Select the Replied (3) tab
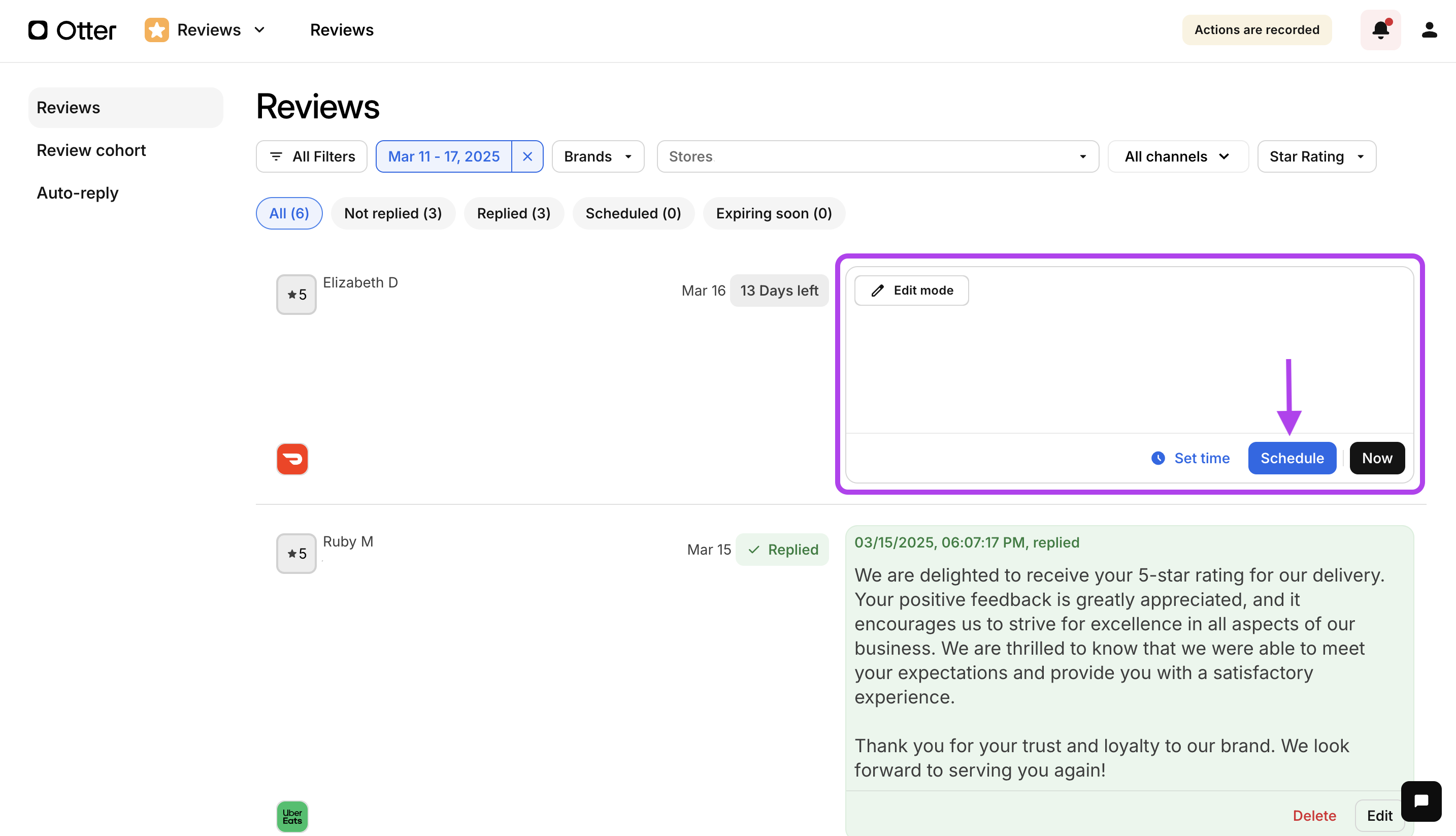Image resolution: width=1456 pixels, height=836 pixels. coord(514,213)
